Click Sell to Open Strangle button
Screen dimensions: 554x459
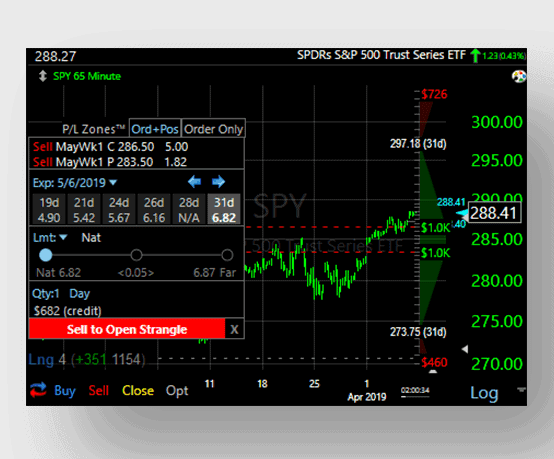point(127,329)
